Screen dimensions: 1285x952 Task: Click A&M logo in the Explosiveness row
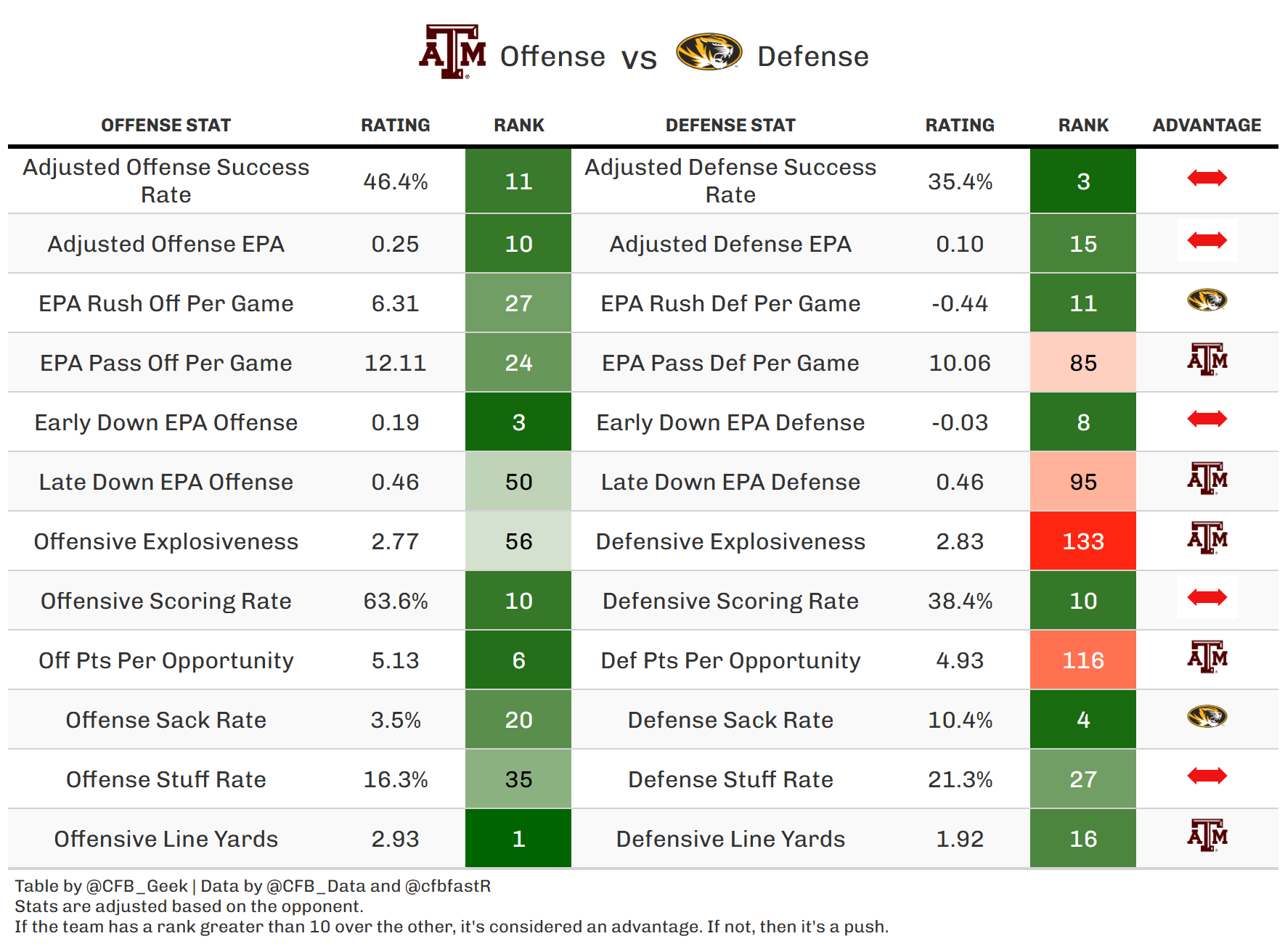[1207, 538]
